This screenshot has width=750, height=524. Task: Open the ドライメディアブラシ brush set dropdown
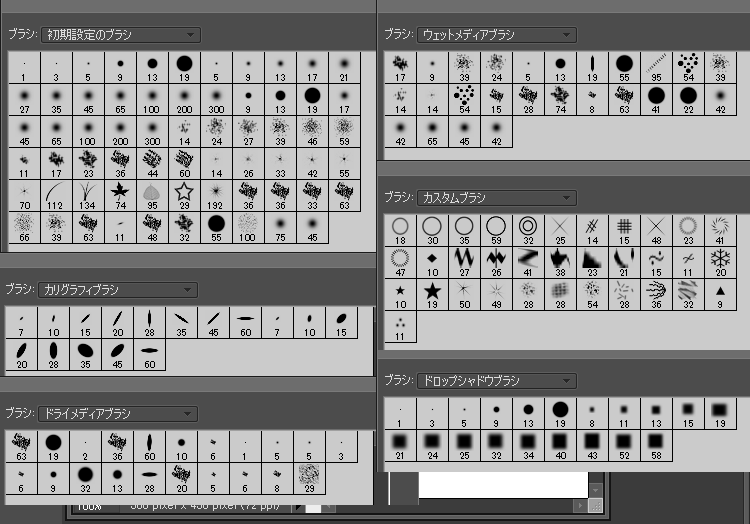tap(118, 414)
